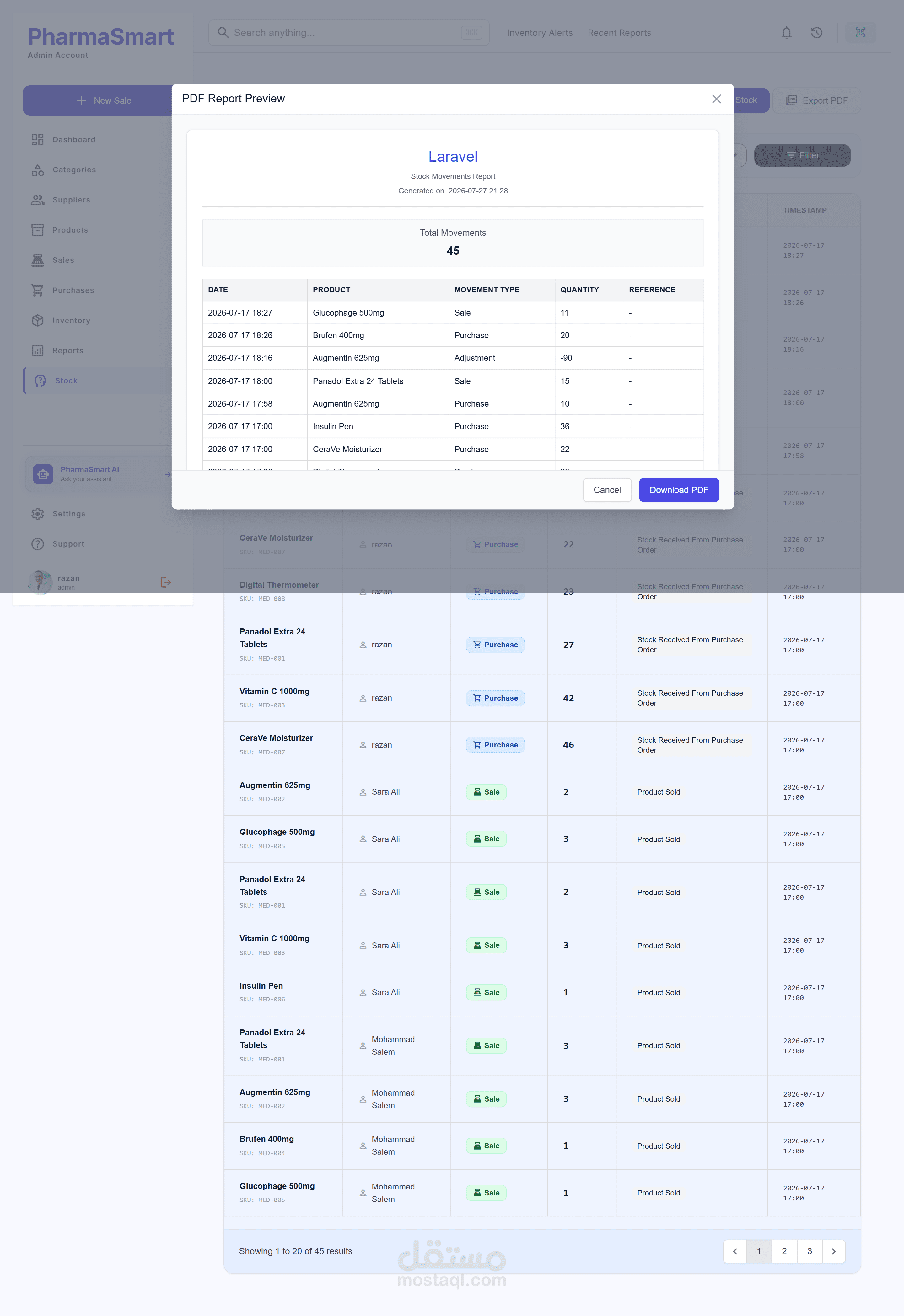The height and width of the screenshot is (1316, 904).
Task: Open the Sales sidebar icon
Action: (x=37, y=260)
